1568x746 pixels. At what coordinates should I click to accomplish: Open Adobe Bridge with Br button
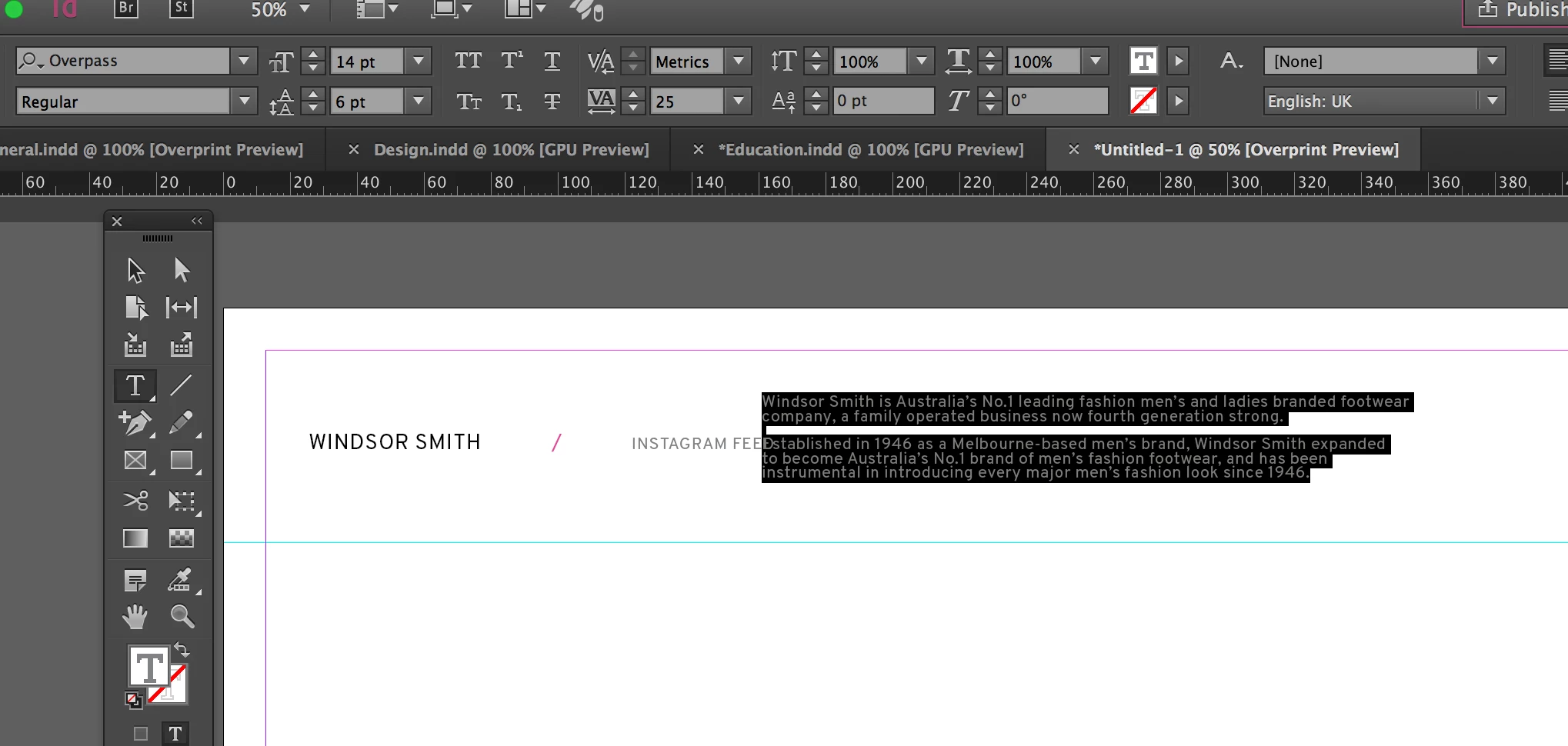point(125,8)
